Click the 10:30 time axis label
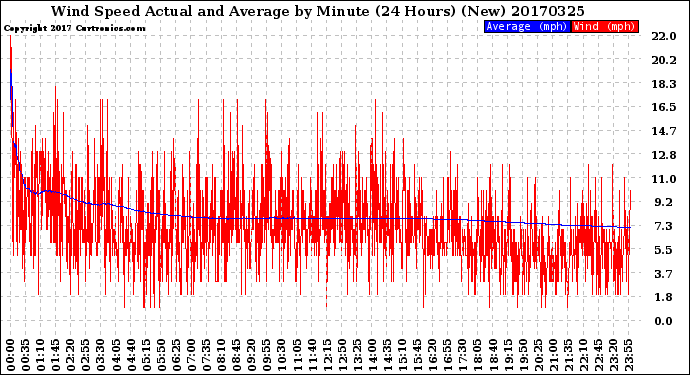This screenshot has height=375, width=690. (x=282, y=355)
